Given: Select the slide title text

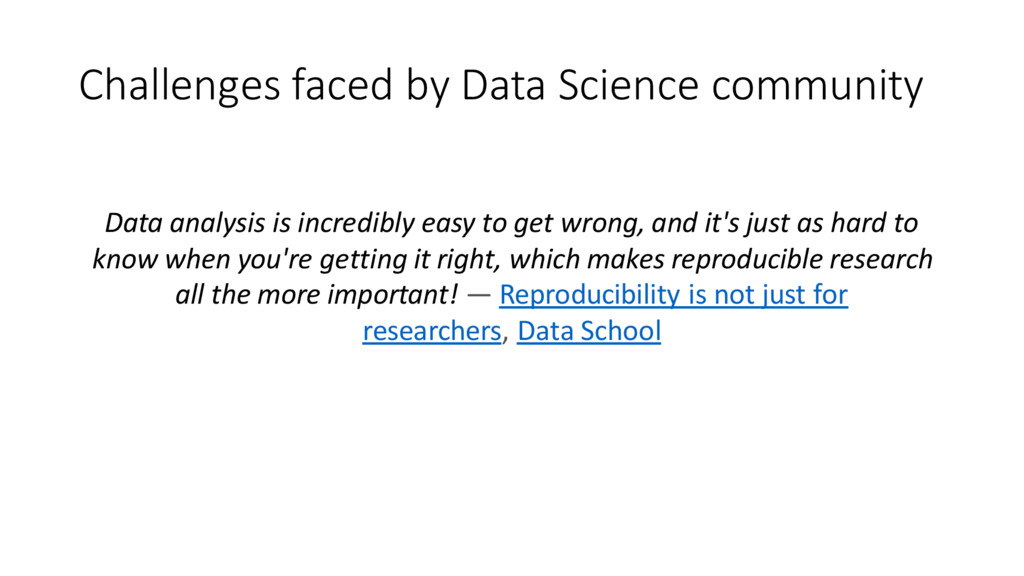Looking at the screenshot, I should [501, 86].
